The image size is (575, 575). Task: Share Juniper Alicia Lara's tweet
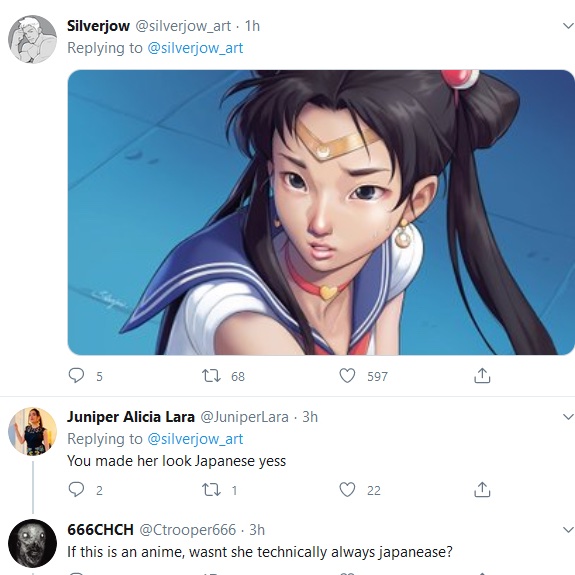click(482, 489)
